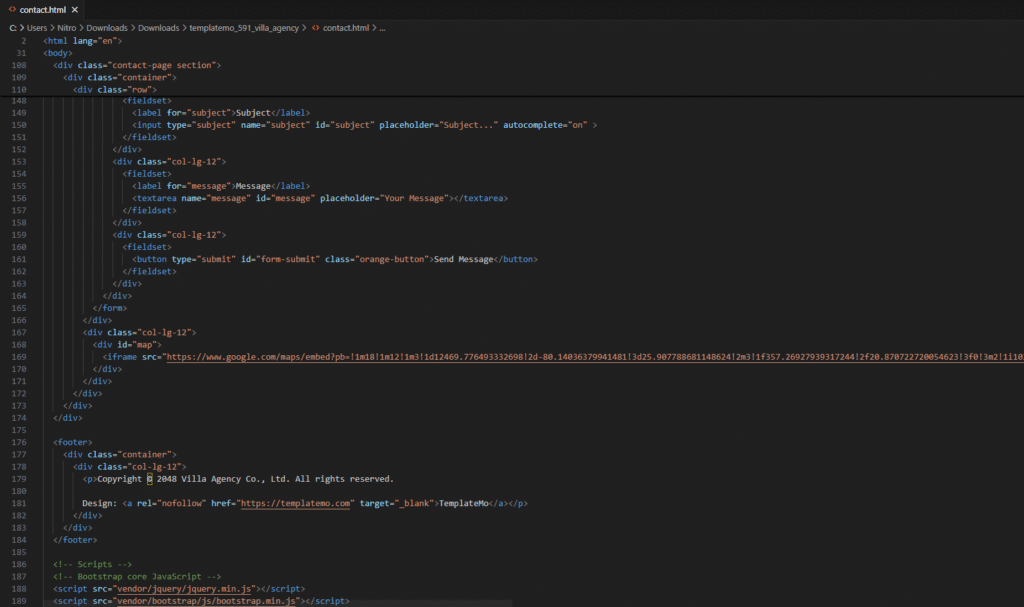Viewport: 1024px width, 607px height.
Task: Open the Downloads breadcrumb just before templatemo_591_villa_agency
Action: click(159, 28)
